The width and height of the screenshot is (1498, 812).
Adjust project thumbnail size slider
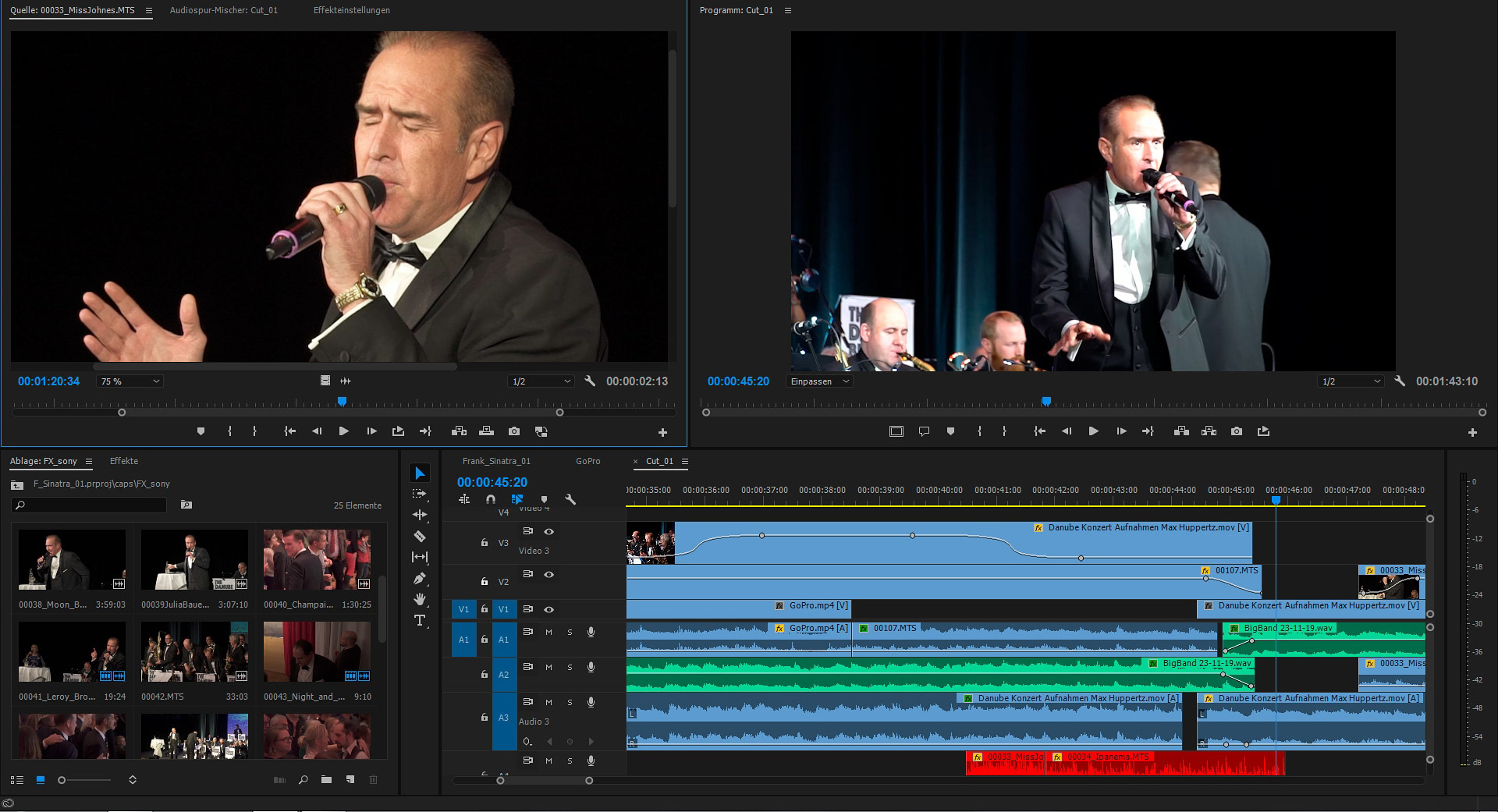pos(84,780)
